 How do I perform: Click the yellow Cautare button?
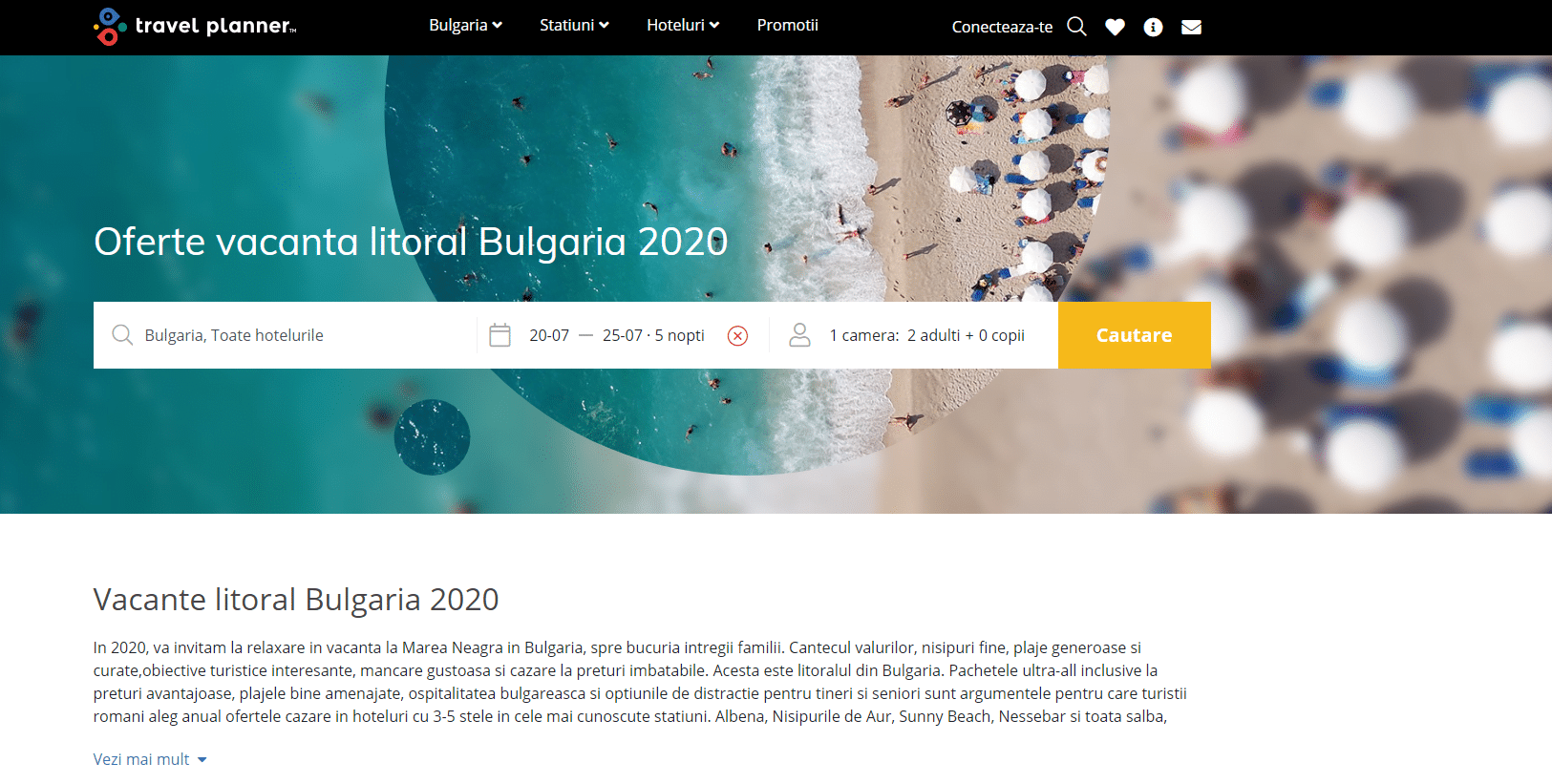click(1134, 335)
